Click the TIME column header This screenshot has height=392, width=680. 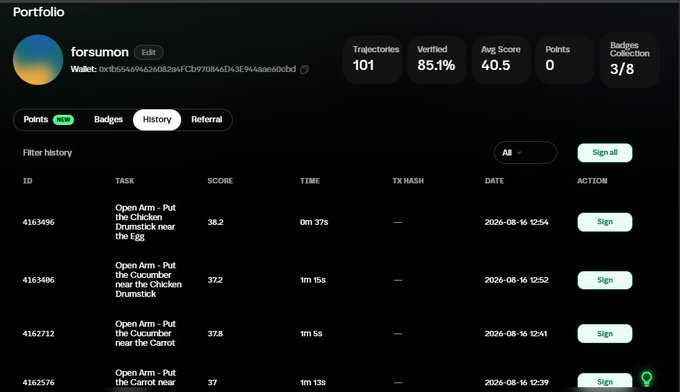point(310,181)
